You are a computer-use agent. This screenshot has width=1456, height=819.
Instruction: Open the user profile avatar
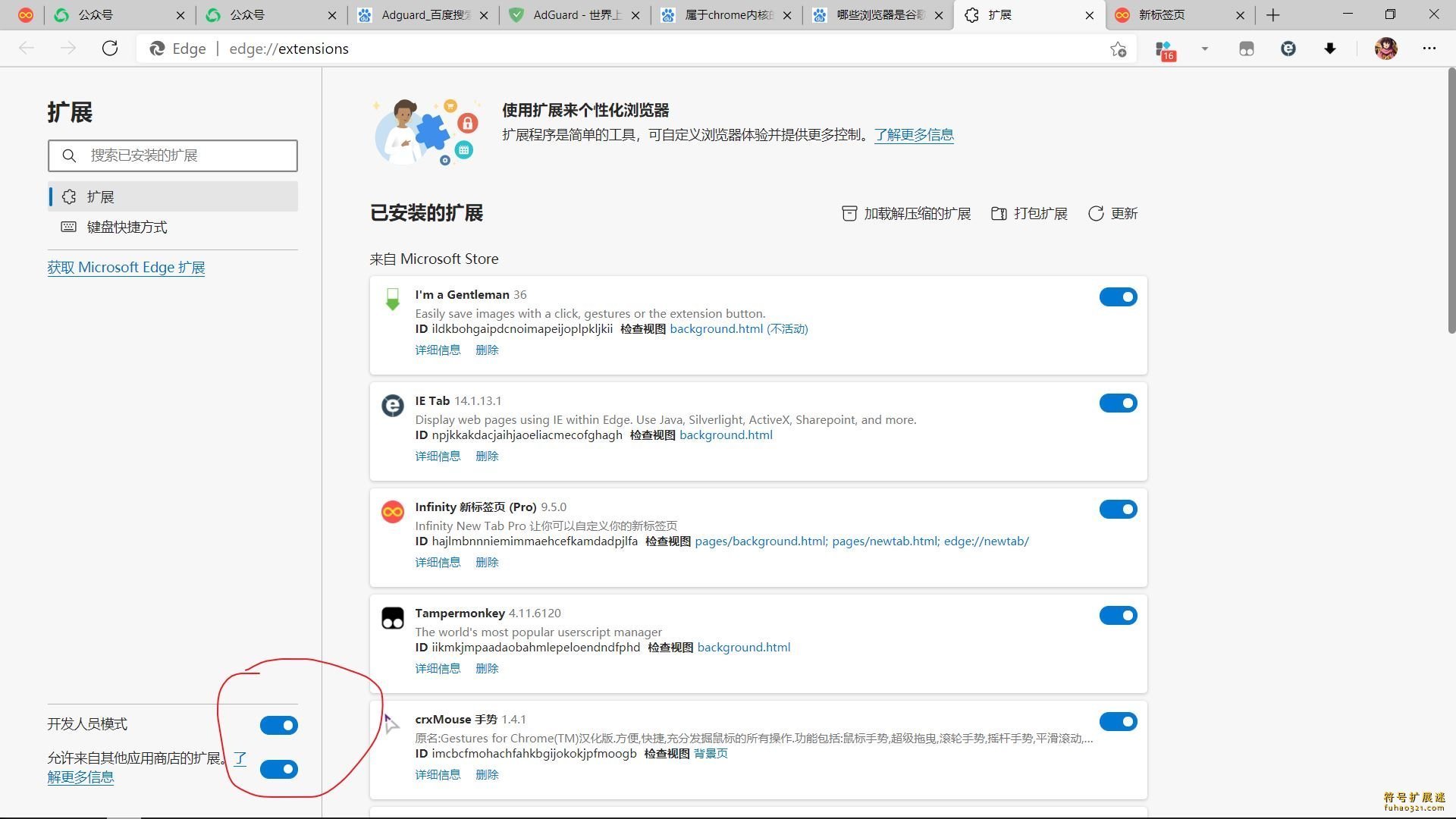(x=1385, y=49)
